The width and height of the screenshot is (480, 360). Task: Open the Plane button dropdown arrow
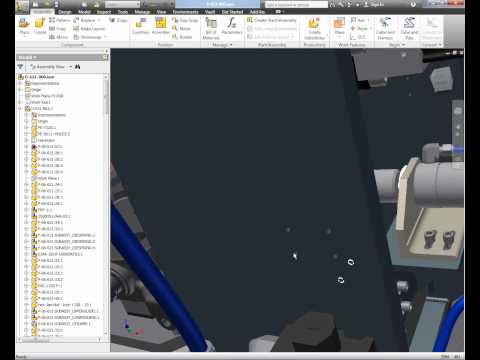tap(339, 37)
